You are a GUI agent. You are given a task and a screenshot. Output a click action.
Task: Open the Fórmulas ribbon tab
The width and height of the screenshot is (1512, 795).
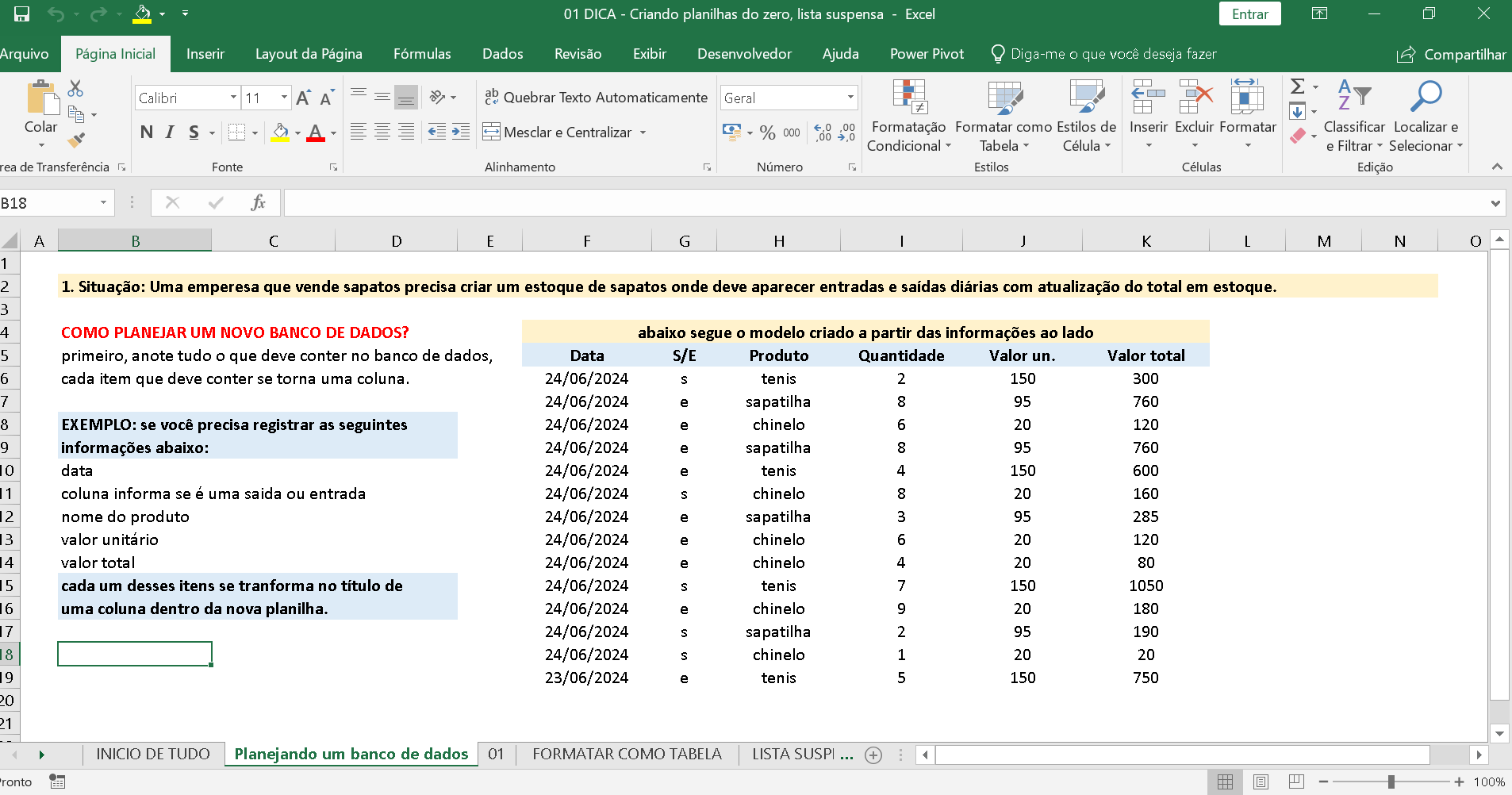click(x=422, y=54)
